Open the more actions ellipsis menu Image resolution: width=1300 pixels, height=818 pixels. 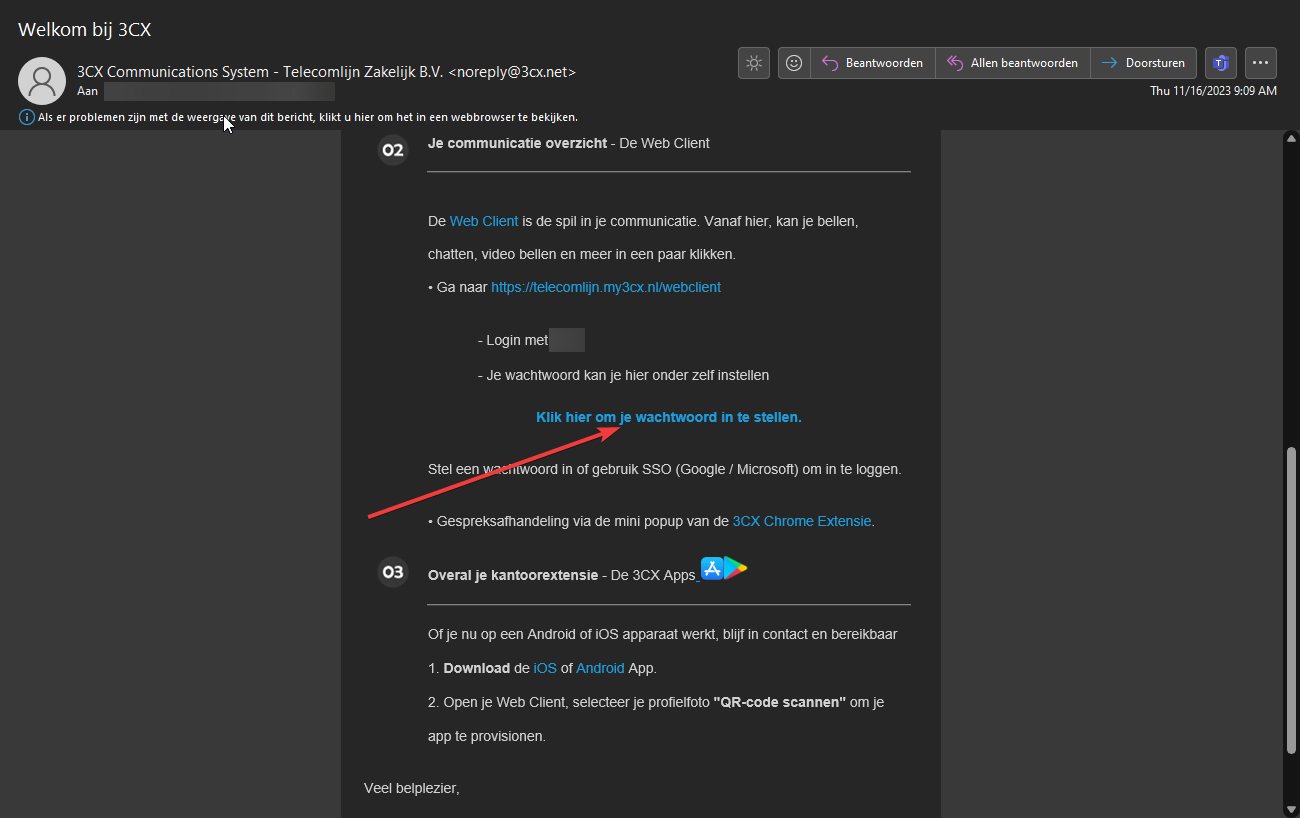tap(1260, 63)
